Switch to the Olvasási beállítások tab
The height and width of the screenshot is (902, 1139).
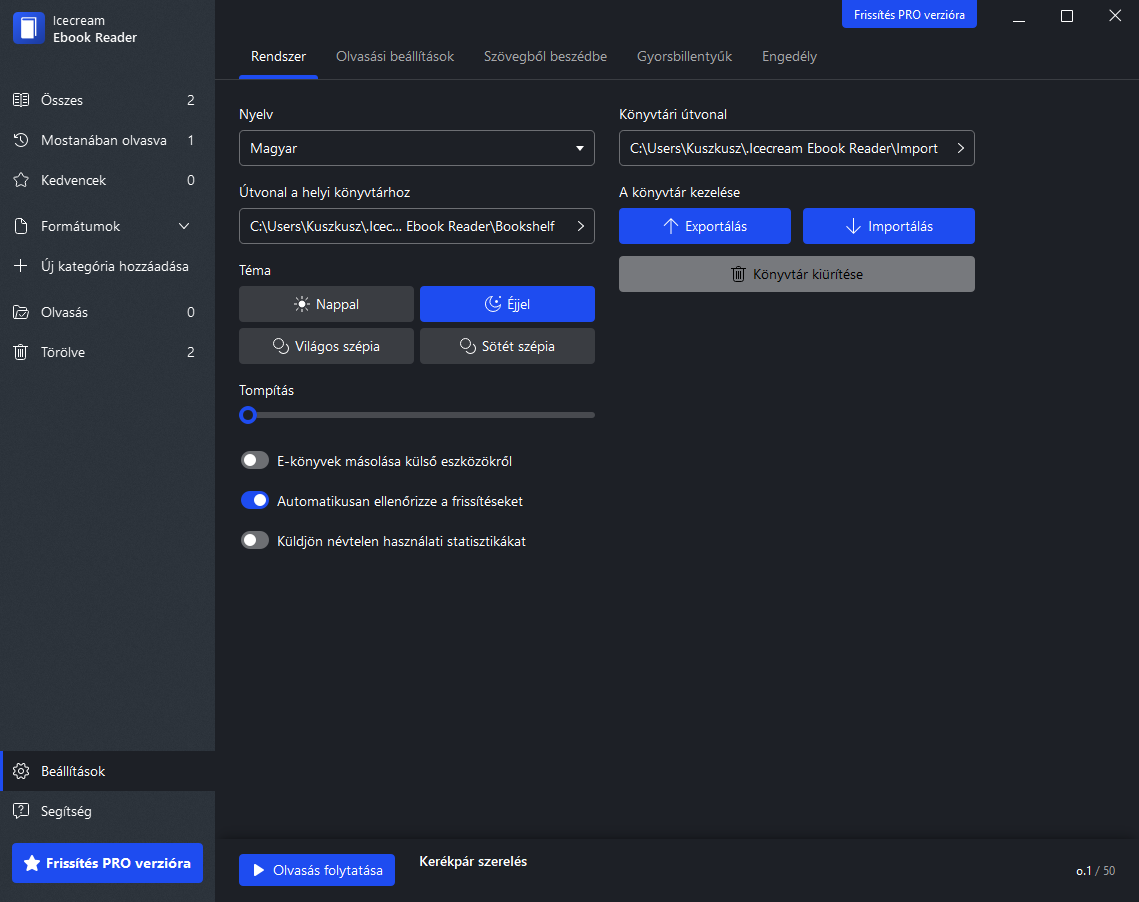[x=395, y=57]
